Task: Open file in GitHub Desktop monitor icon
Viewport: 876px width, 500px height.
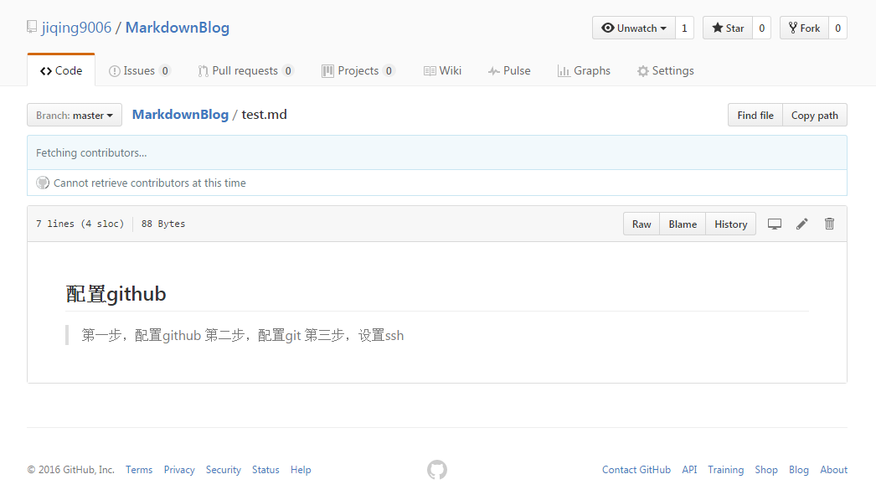Action: coord(774,224)
